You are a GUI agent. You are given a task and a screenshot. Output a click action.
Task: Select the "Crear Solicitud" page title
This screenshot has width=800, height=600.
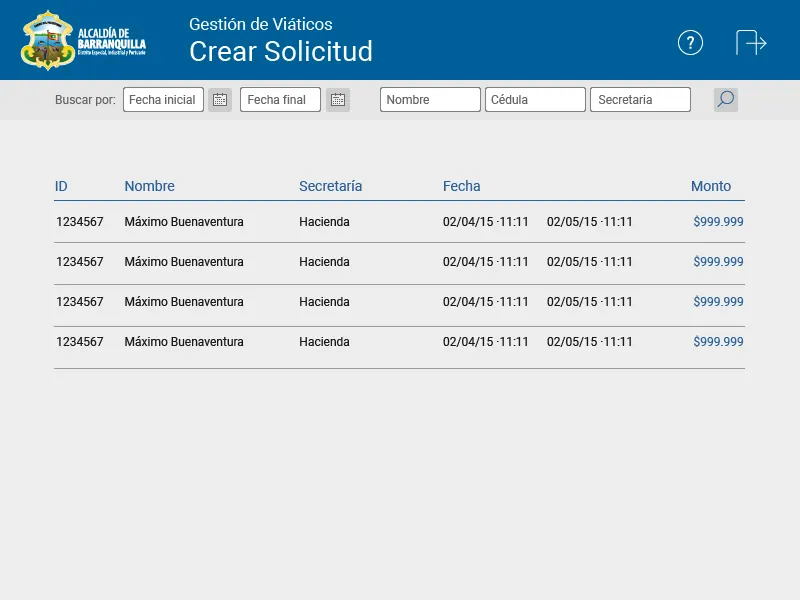281,51
